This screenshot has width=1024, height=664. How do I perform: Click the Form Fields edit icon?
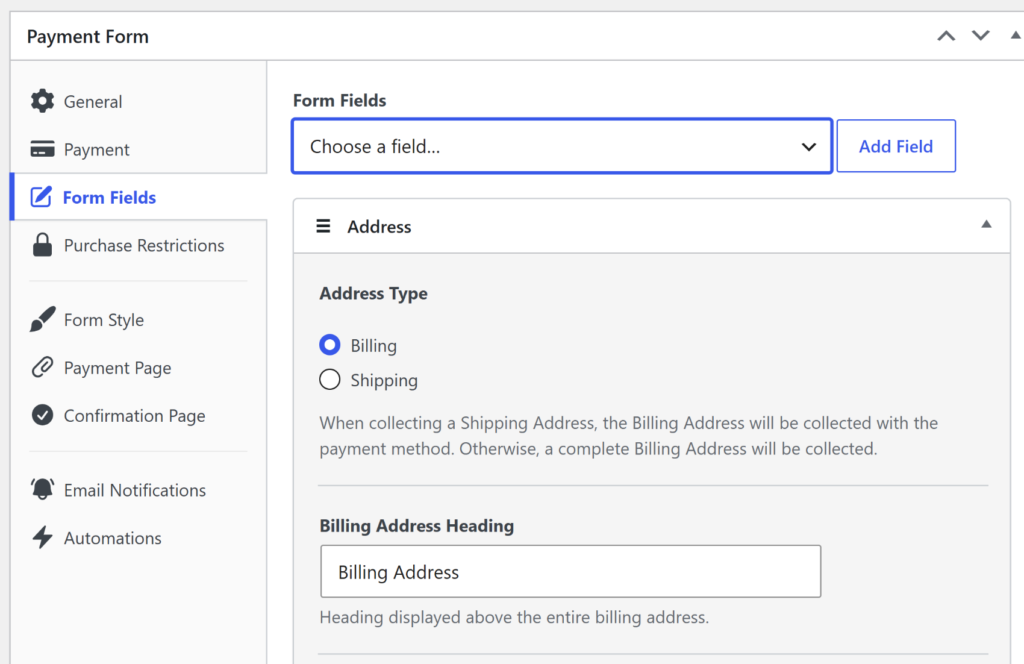[41, 197]
